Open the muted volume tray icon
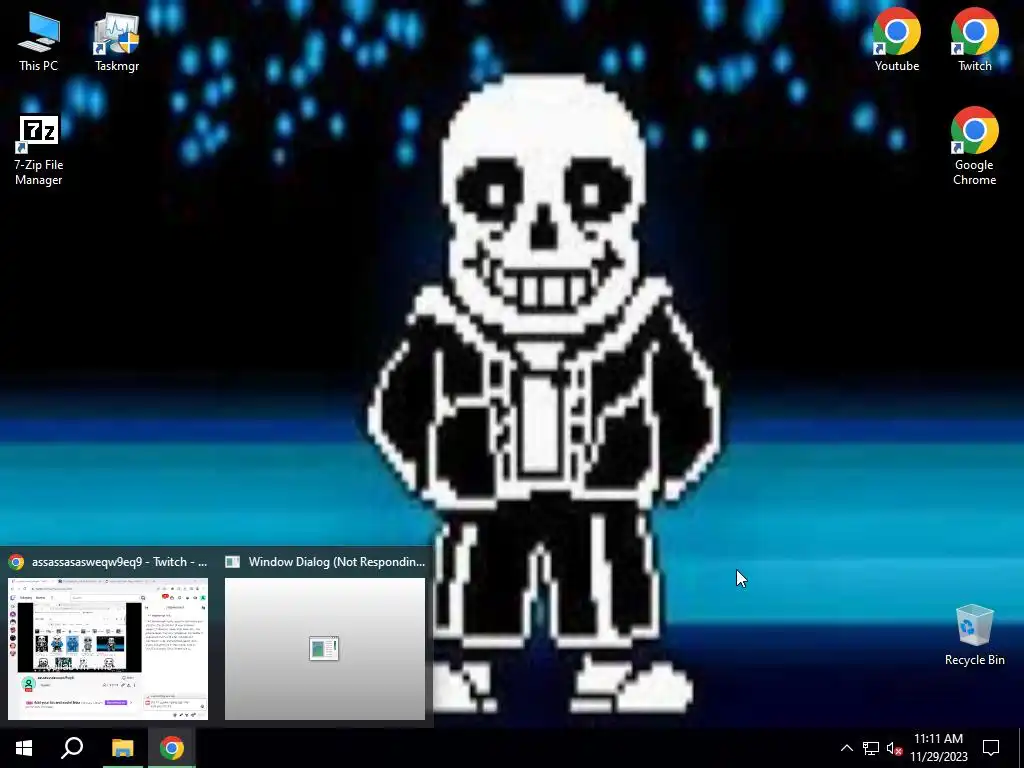This screenshot has height=768, width=1024. (x=895, y=748)
